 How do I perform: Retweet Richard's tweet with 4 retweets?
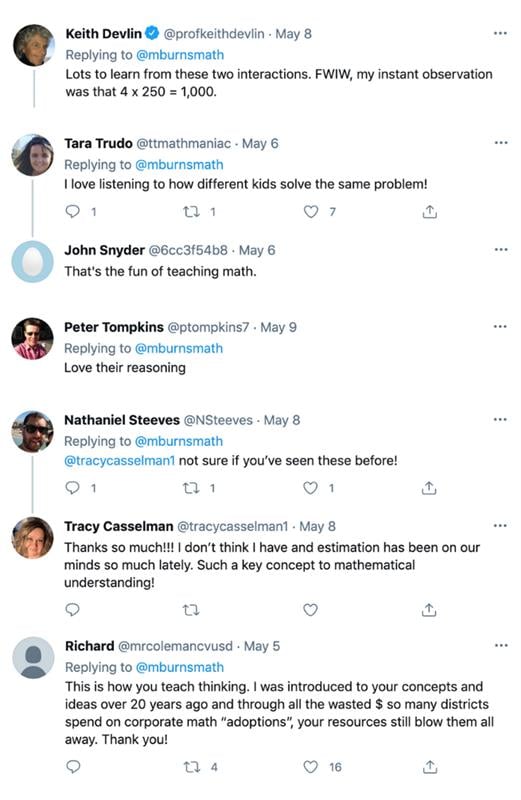[191, 767]
